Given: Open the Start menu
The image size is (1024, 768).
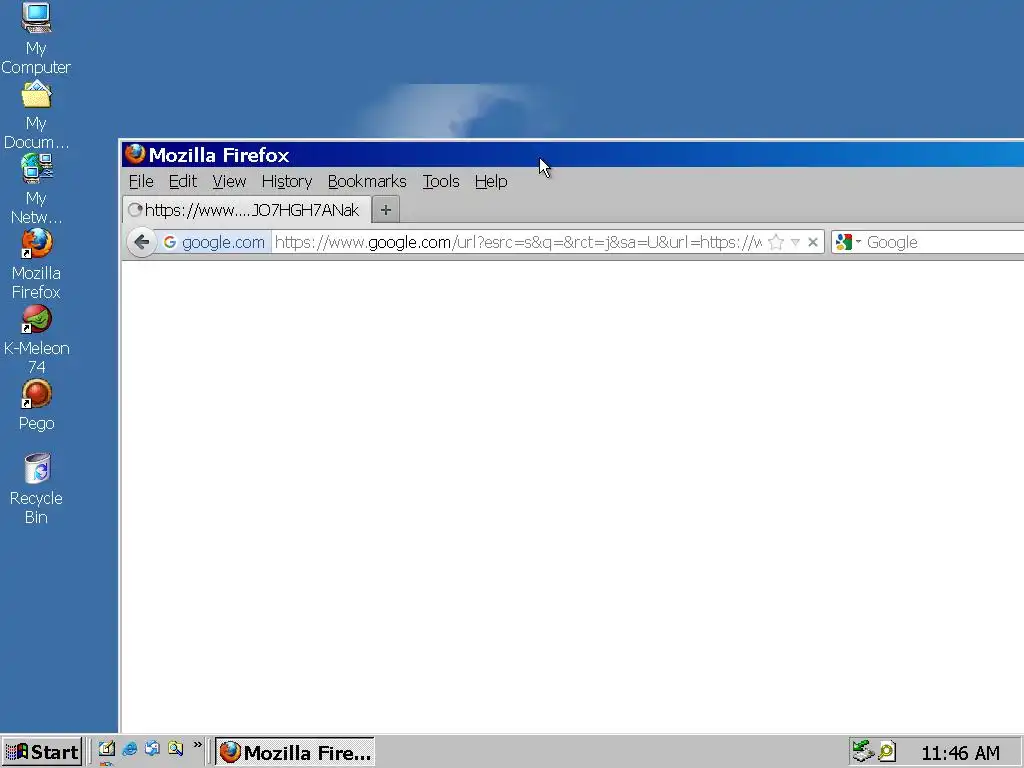Looking at the screenshot, I should [42, 752].
